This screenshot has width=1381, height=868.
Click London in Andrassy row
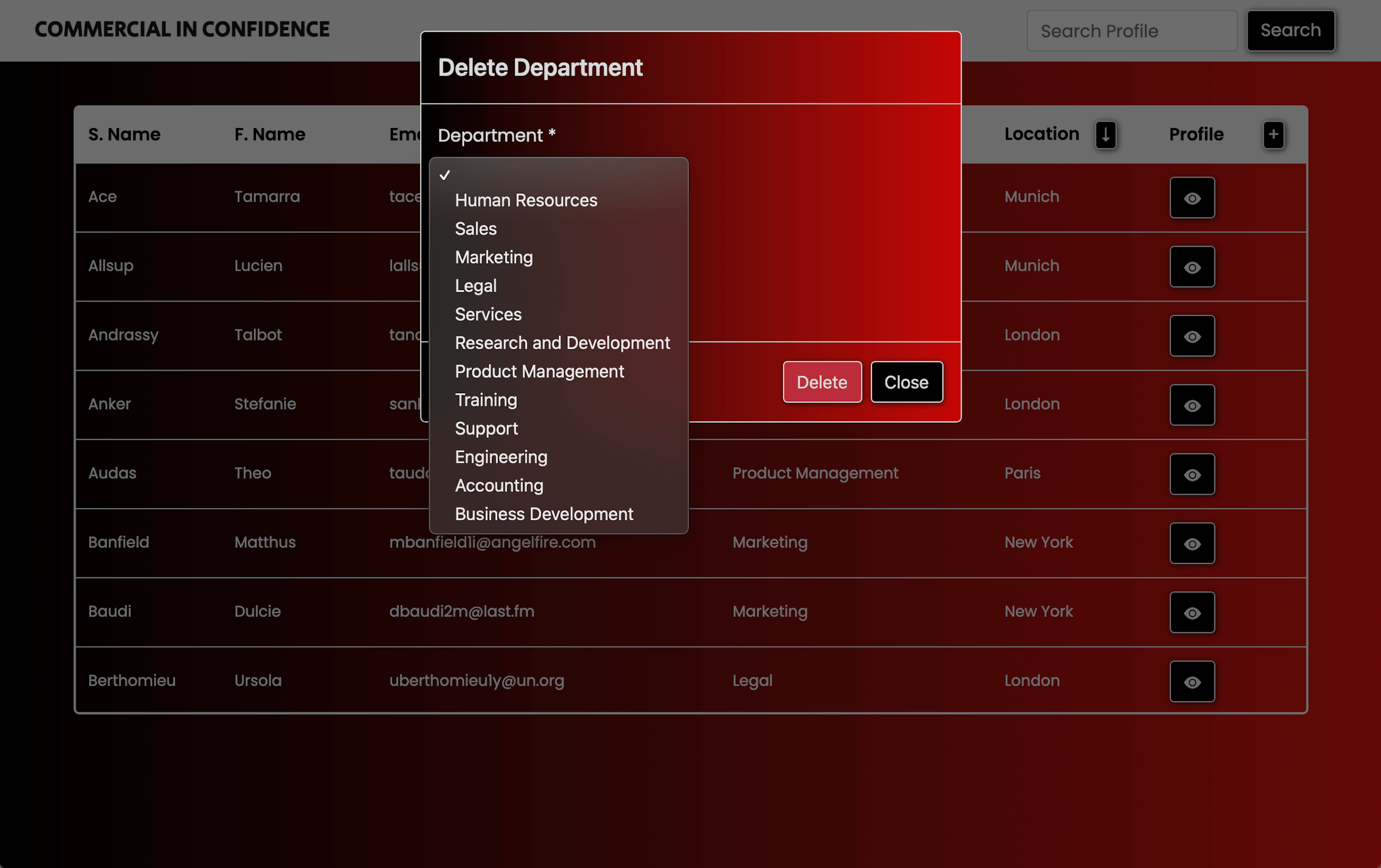(x=1032, y=335)
